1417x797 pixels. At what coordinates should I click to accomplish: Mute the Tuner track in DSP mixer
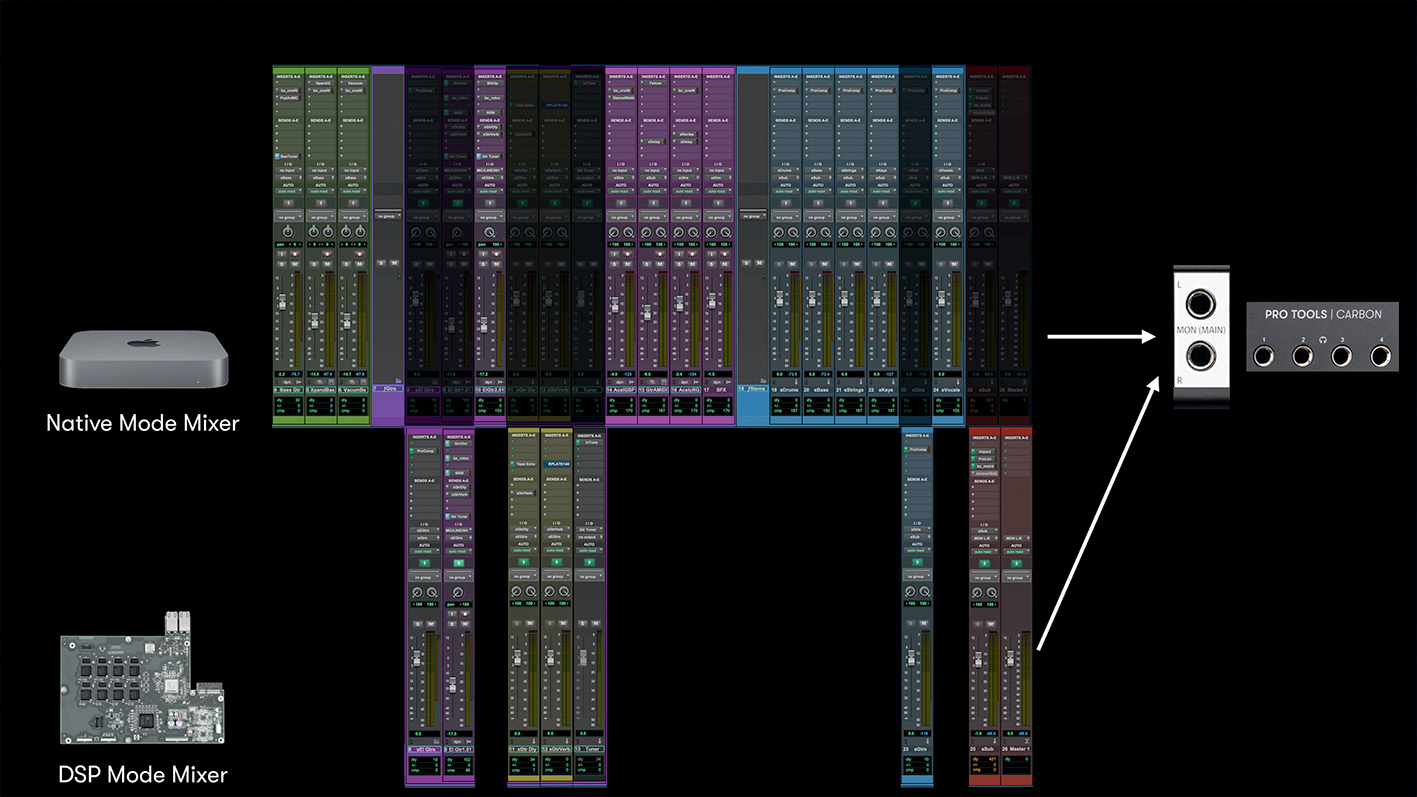(x=594, y=625)
